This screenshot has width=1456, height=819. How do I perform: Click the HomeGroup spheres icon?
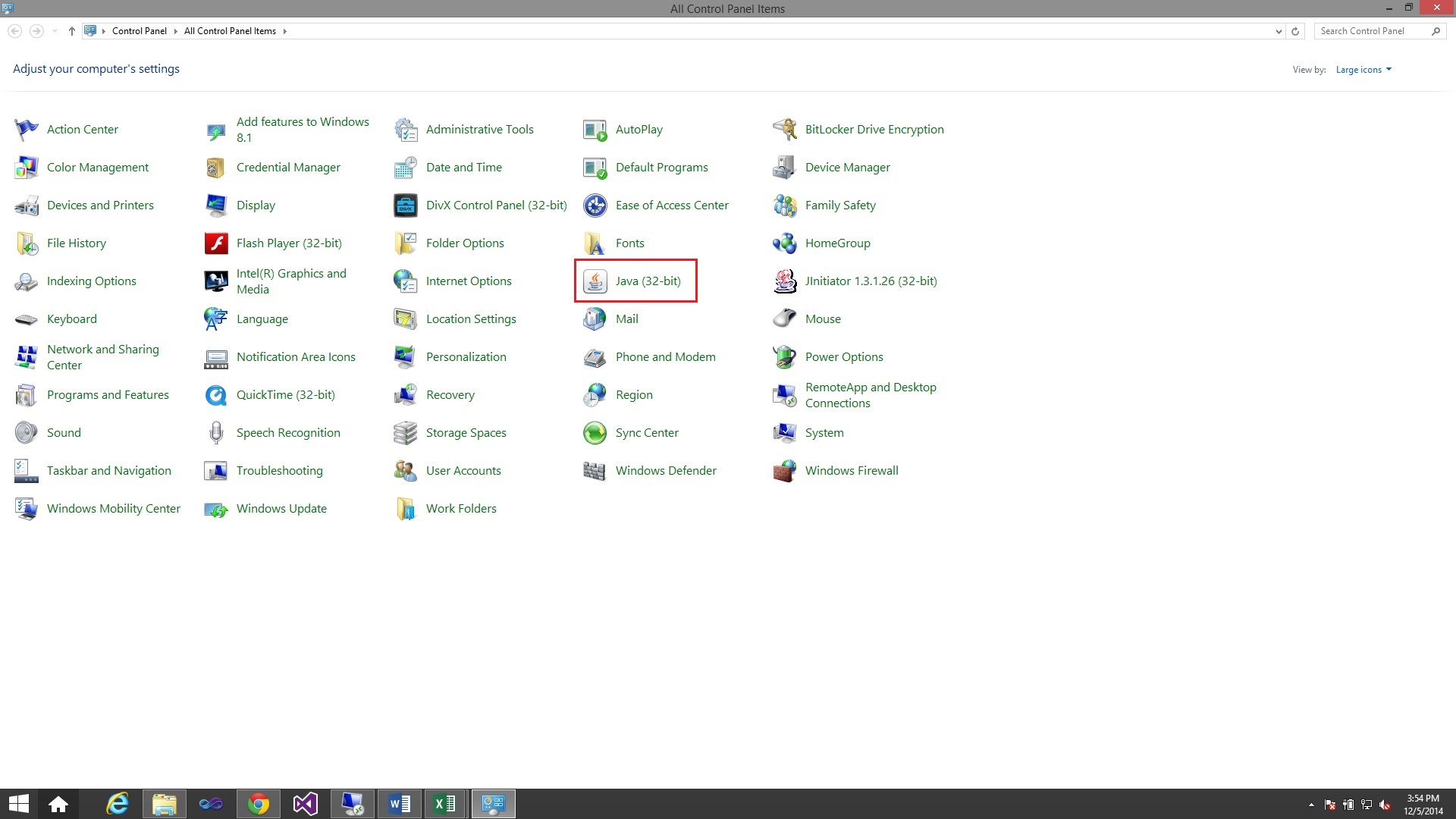coord(785,243)
